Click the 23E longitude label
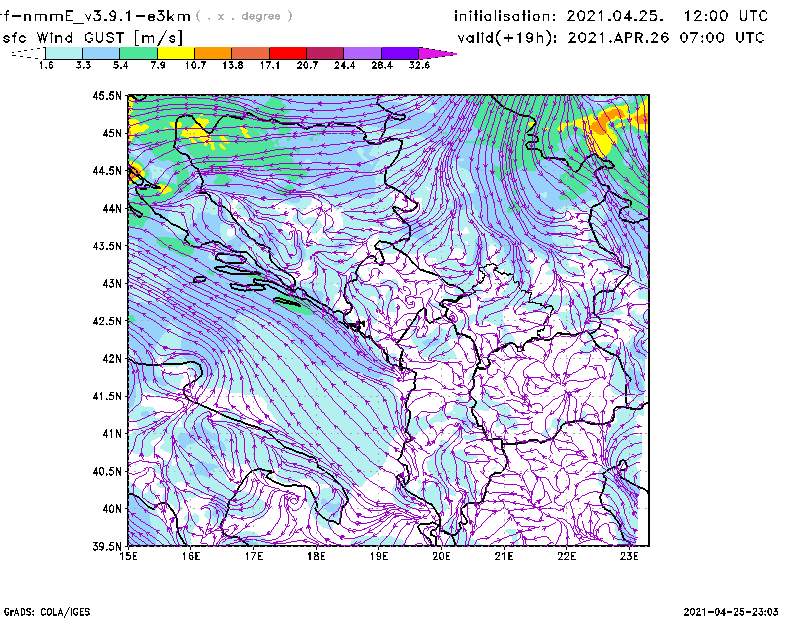This screenshot has height=618, width=800. (629, 556)
